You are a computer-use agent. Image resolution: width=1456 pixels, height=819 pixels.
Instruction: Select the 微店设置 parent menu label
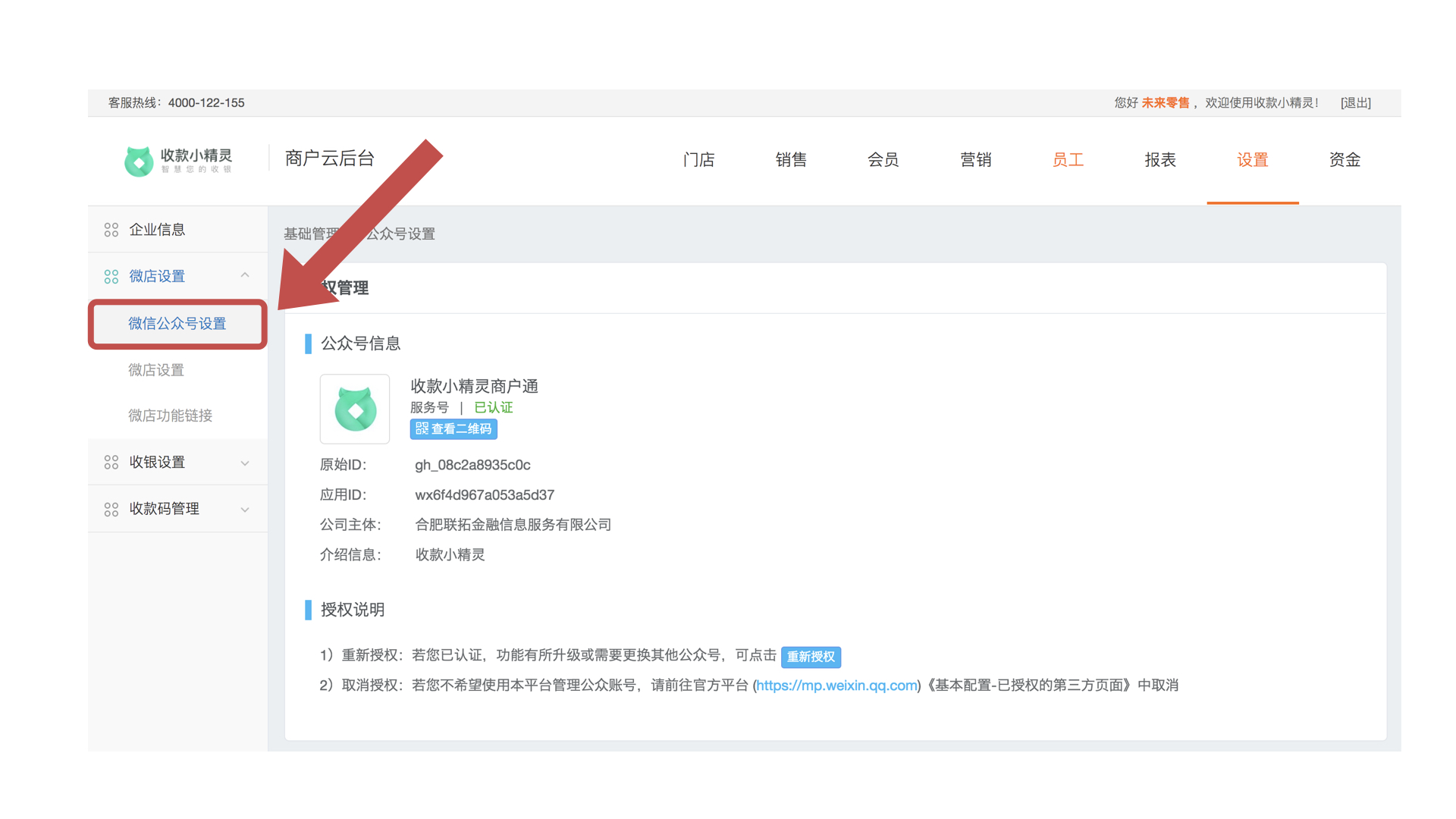157,277
